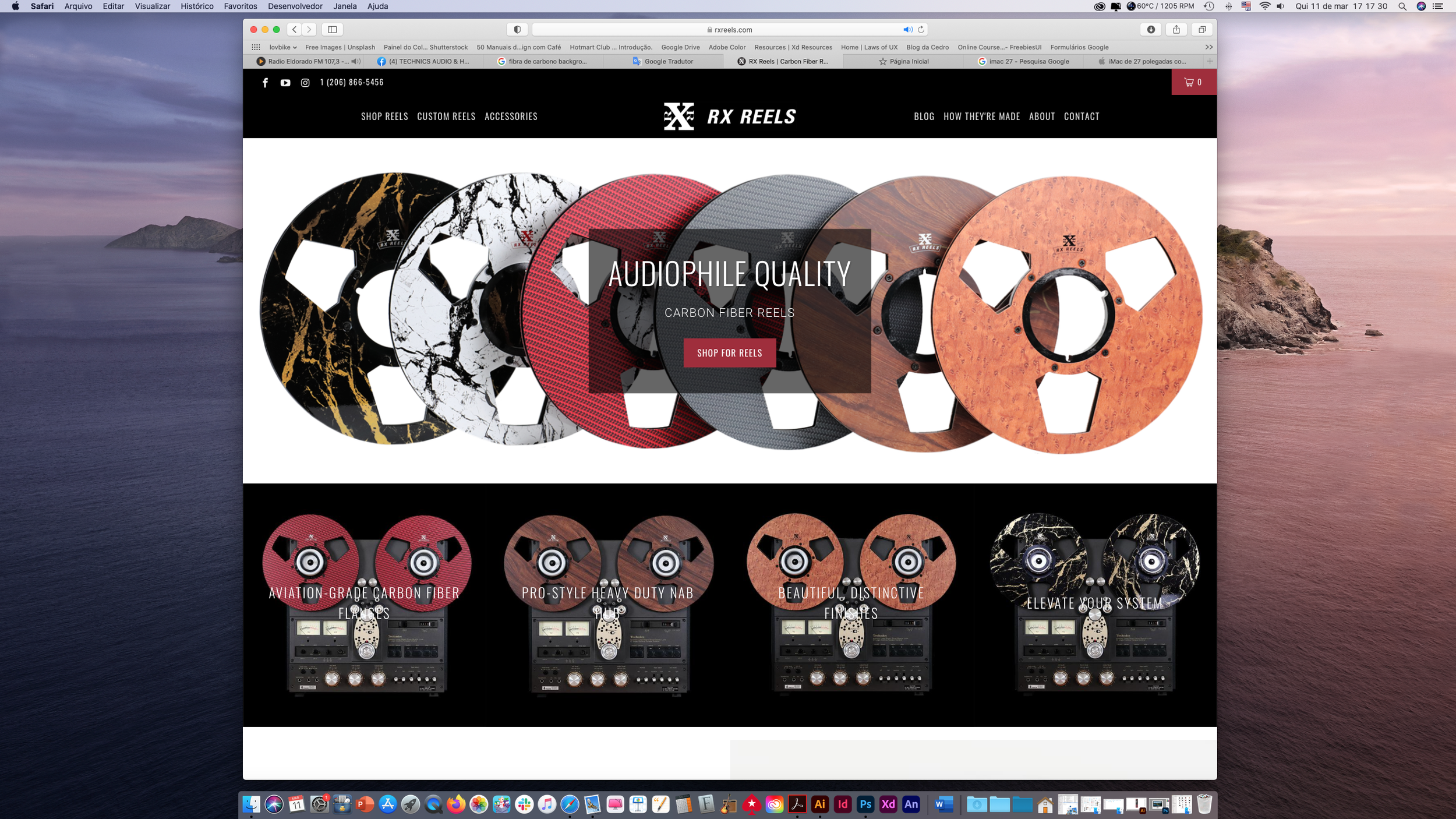Open the CONTACT navigation link
1456x819 pixels.
tap(1082, 117)
